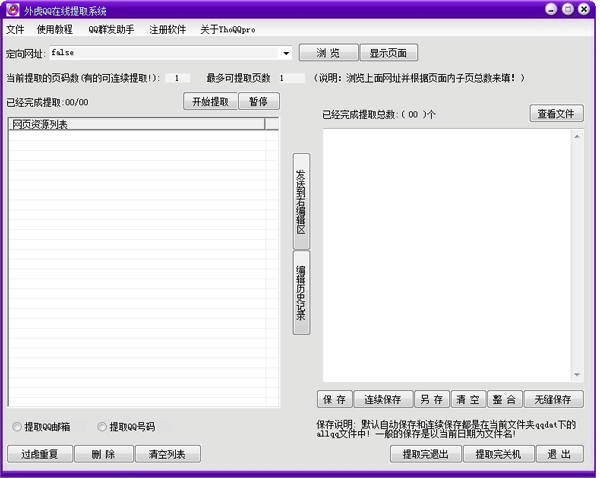Click the 提取完退出 button

(426, 454)
